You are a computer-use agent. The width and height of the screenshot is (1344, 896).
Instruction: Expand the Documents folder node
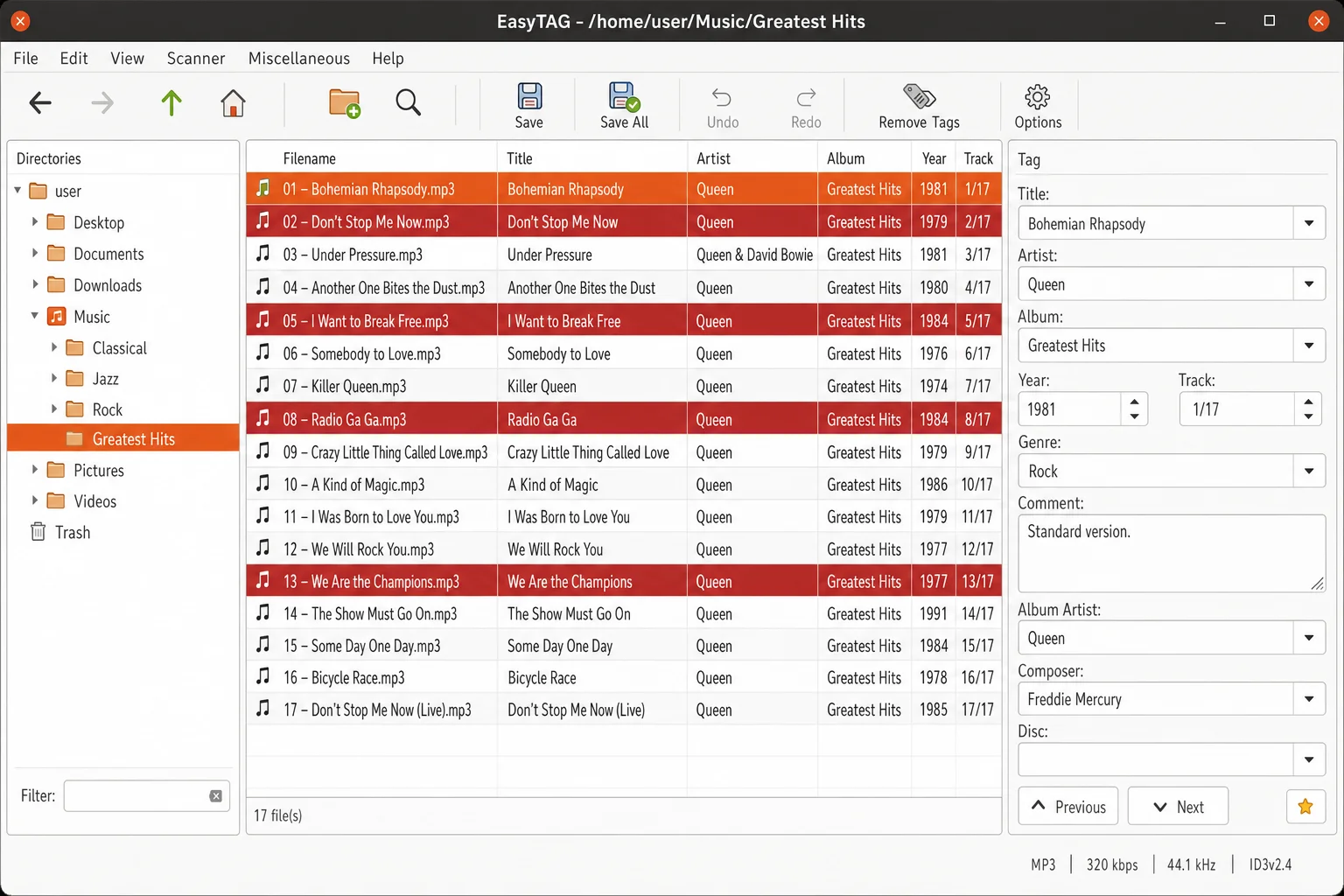[x=35, y=253]
